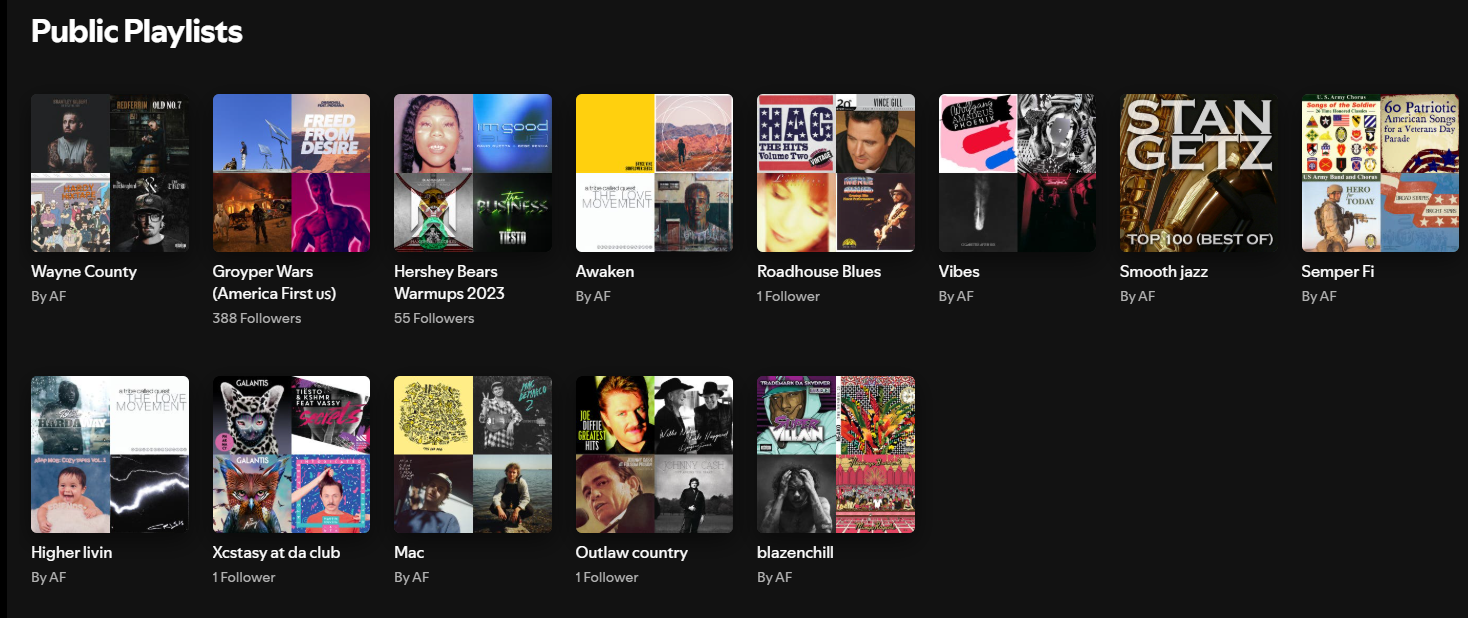Open the Xcstasy at da club cover
The width and height of the screenshot is (1468, 618).
tap(291, 454)
